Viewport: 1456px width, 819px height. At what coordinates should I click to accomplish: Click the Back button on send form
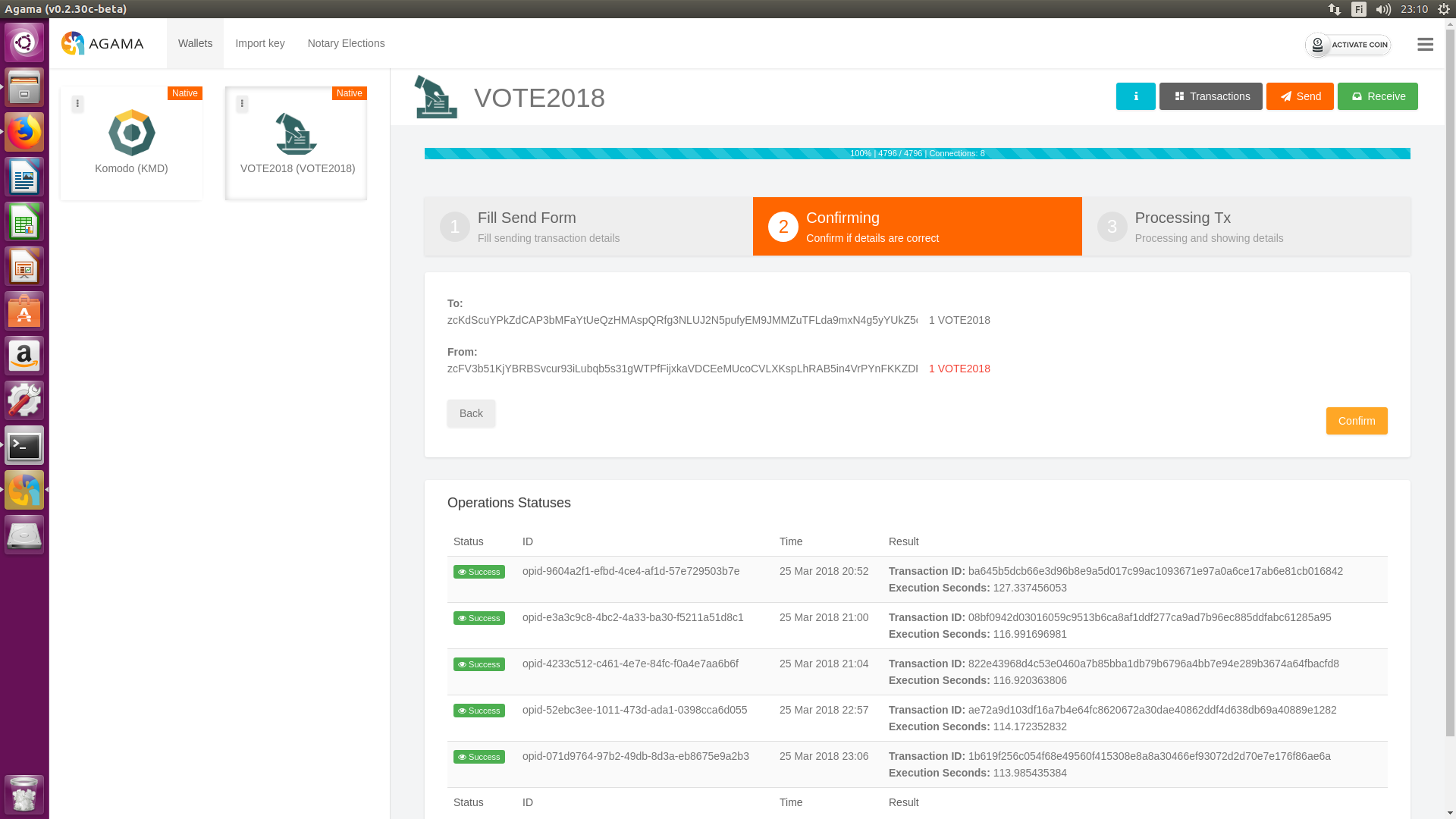click(x=471, y=413)
